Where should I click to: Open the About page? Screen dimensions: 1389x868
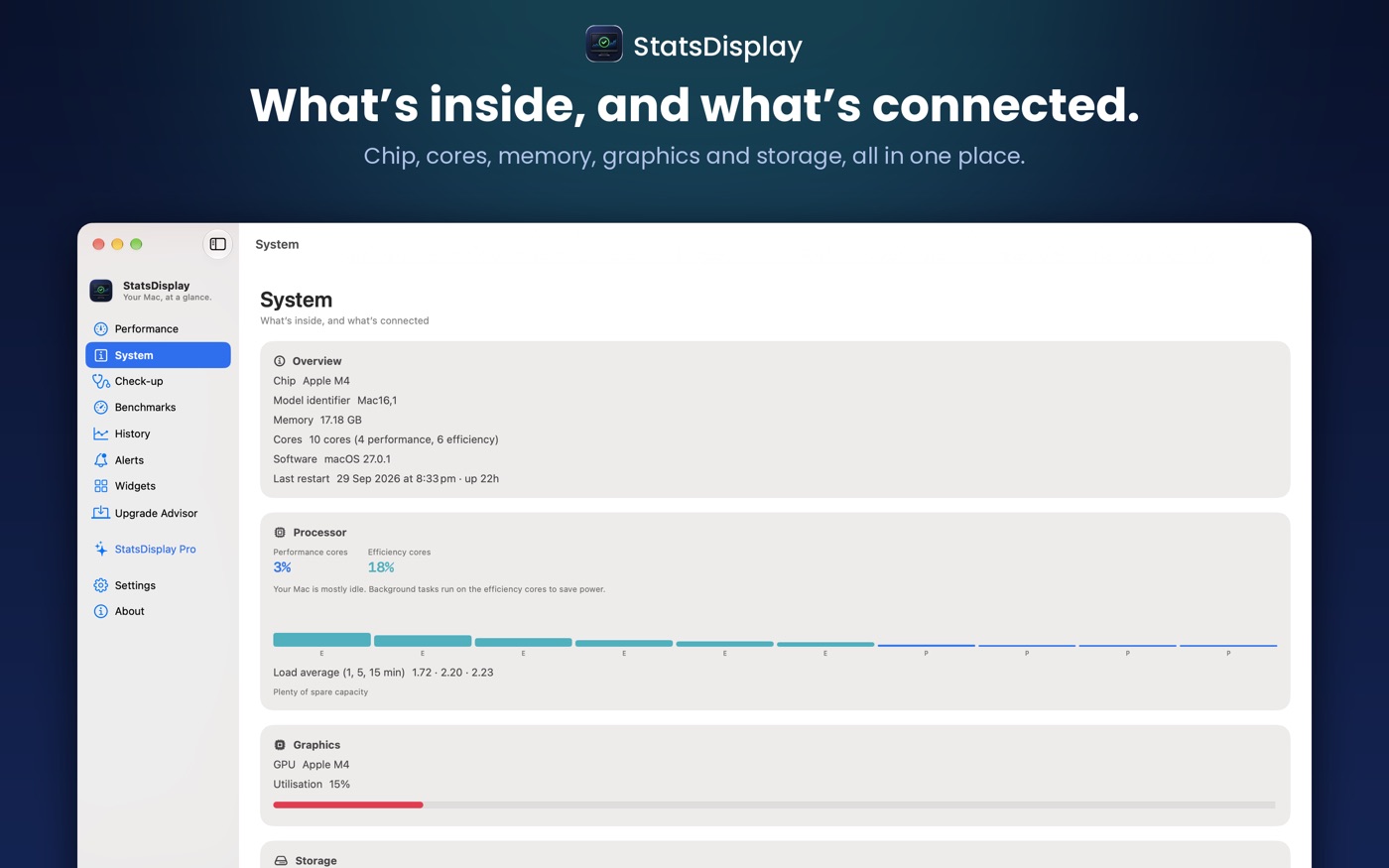(158, 611)
